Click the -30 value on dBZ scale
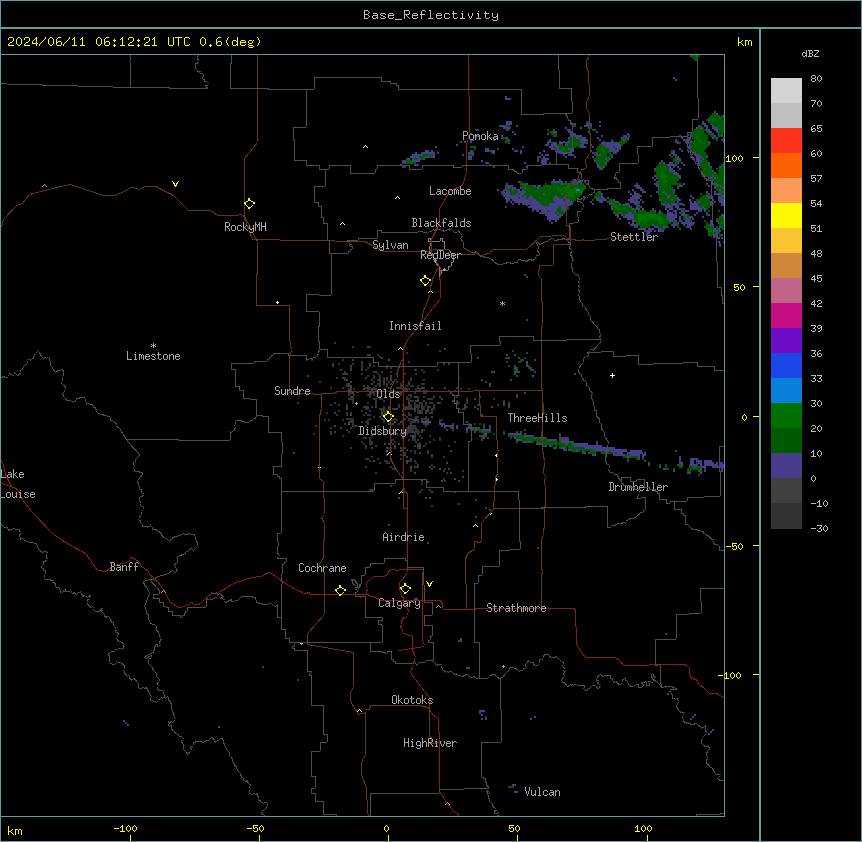Image resolution: width=862 pixels, height=842 pixels. [819, 528]
